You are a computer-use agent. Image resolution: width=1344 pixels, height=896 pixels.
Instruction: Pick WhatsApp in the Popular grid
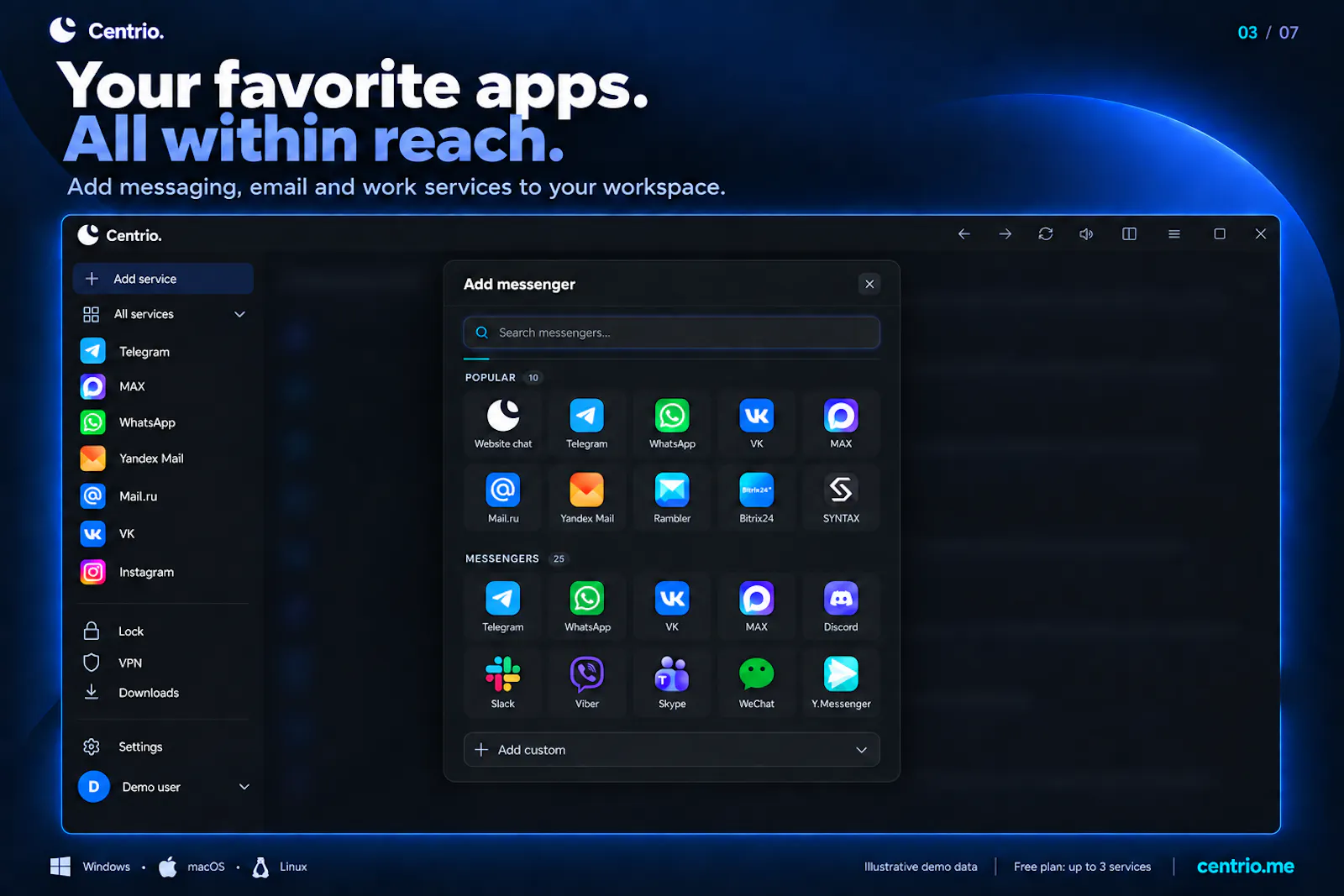point(672,423)
